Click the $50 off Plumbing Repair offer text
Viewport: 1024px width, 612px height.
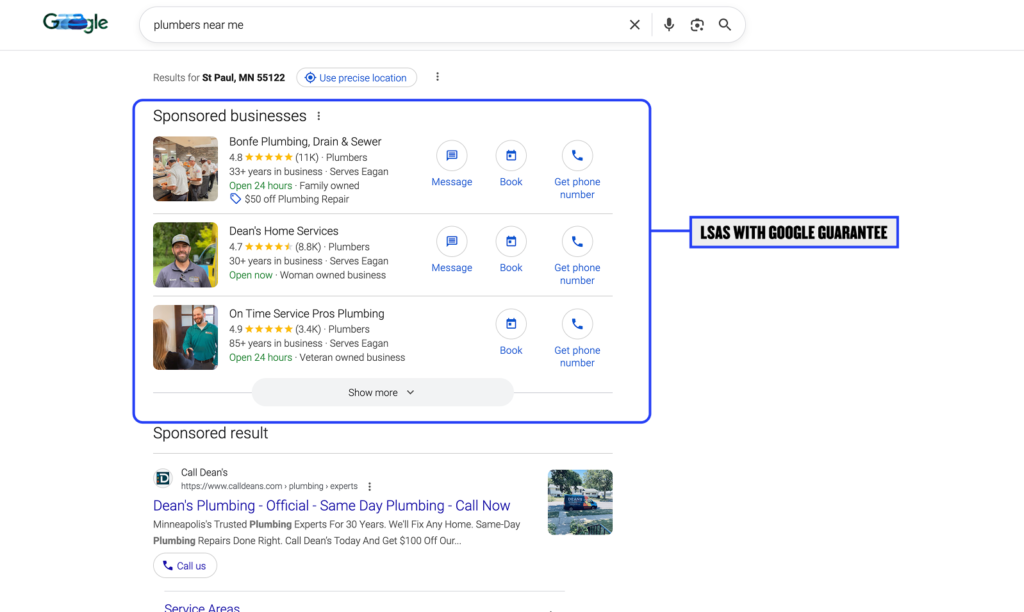pos(296,199)
